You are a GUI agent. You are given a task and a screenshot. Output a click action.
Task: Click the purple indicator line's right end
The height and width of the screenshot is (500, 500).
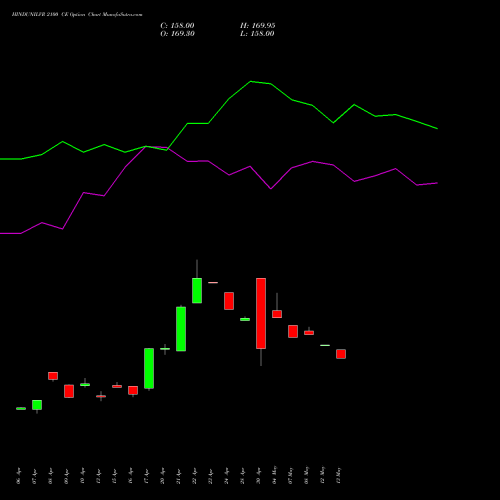[437, 183]
